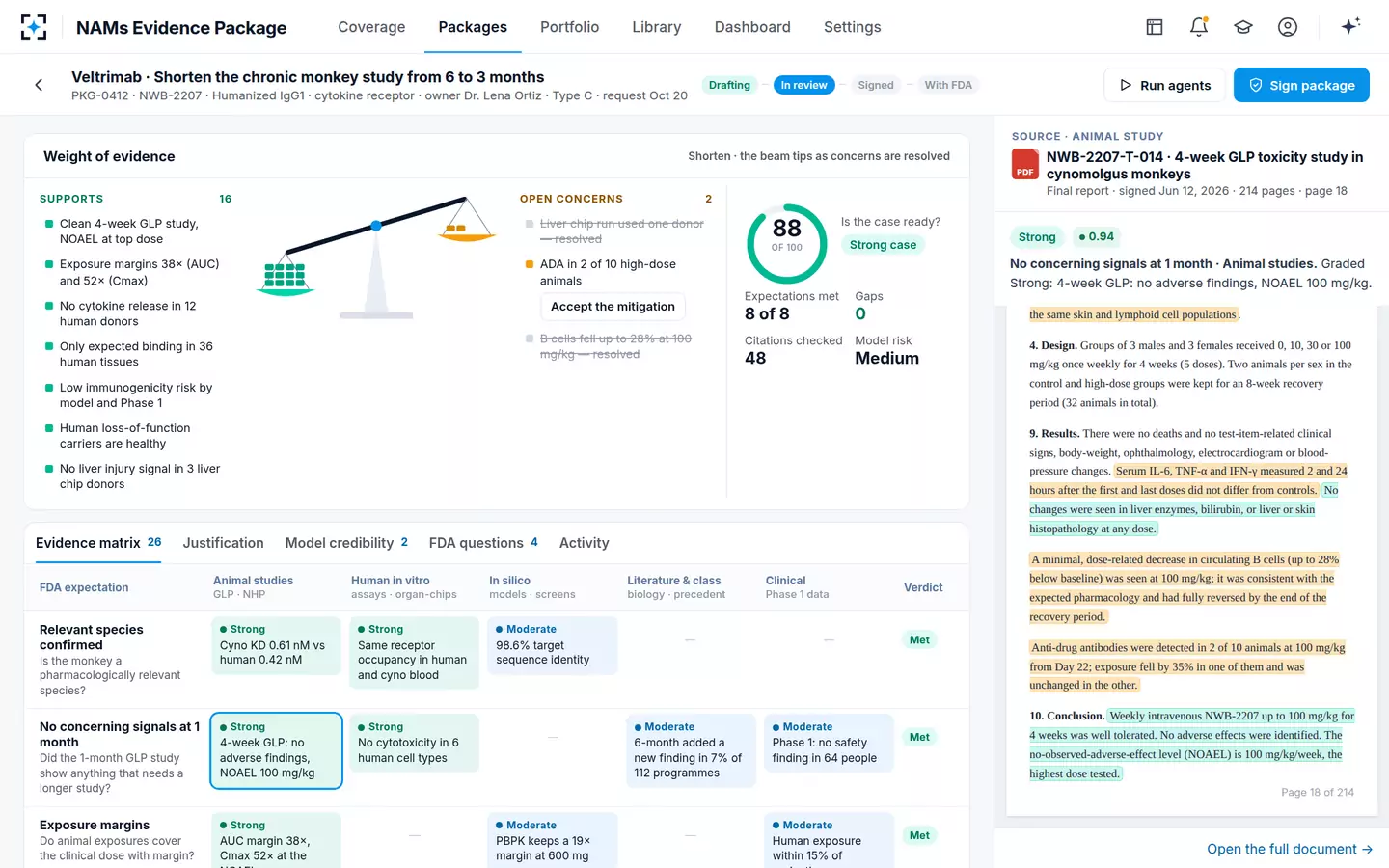Screen dimensions: 1389x868
Task: Open the FDA questions tab
Action: [x=483, y=543]
